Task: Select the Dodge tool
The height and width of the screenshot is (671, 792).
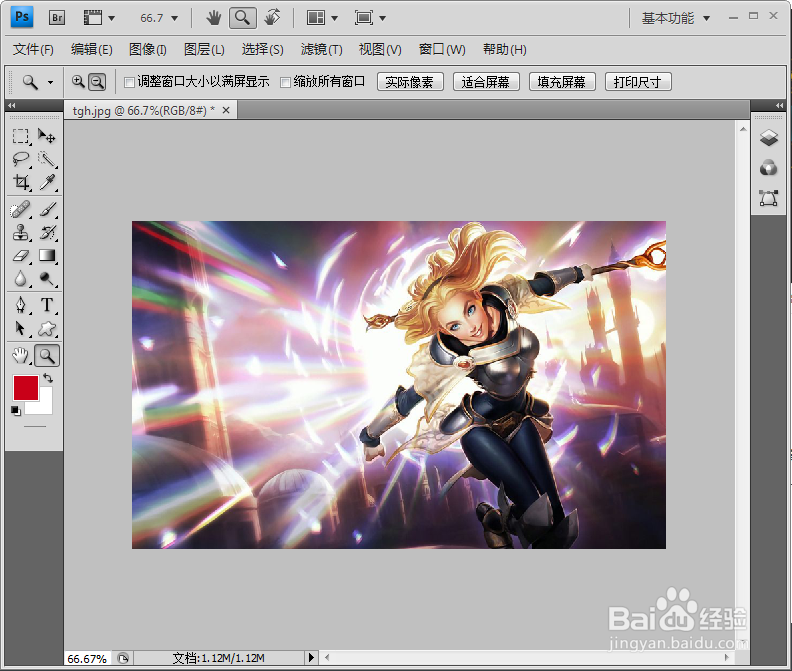Action: [47, 278]
